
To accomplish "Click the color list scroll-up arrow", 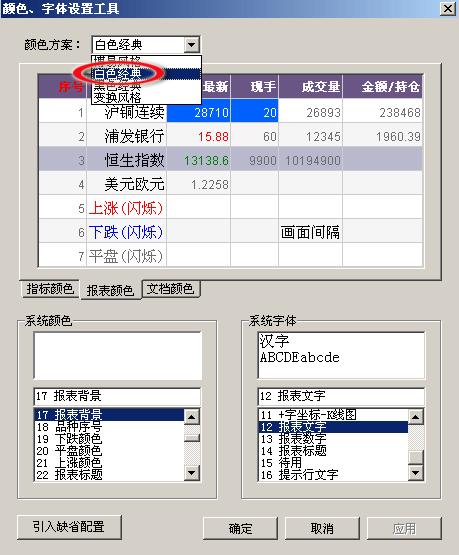I will (x=191, y=417).
